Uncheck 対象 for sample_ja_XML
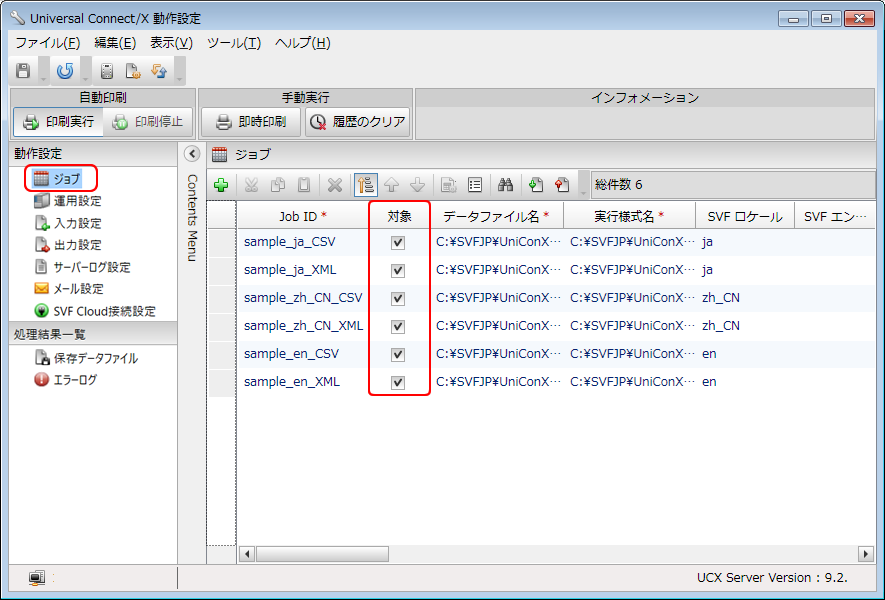885x600 pixels. (x=398, y=271)
